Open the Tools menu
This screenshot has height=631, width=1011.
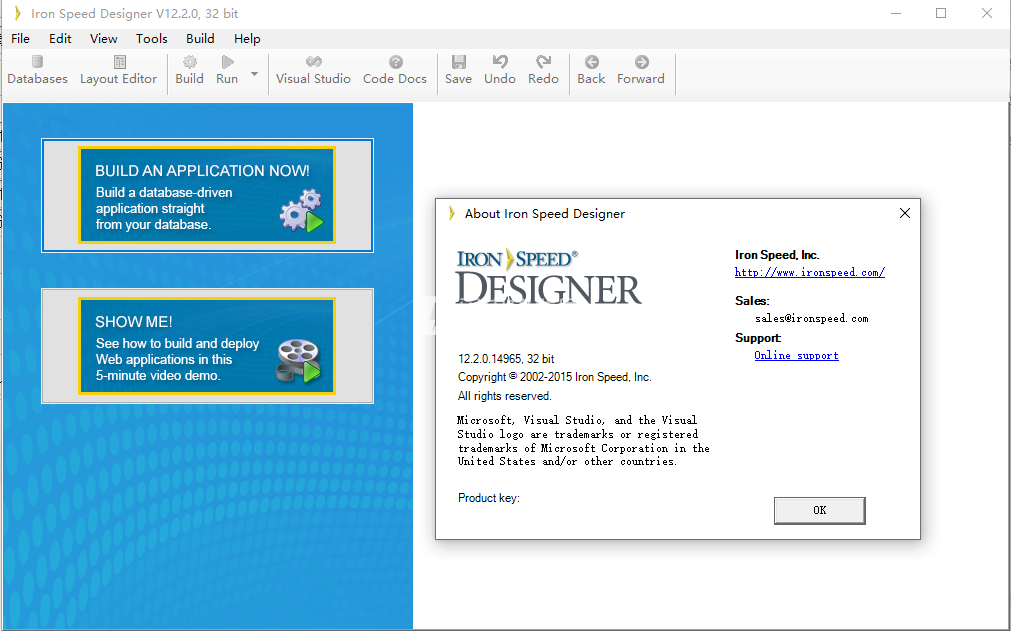pyautogui.click(x=152, y=39)
